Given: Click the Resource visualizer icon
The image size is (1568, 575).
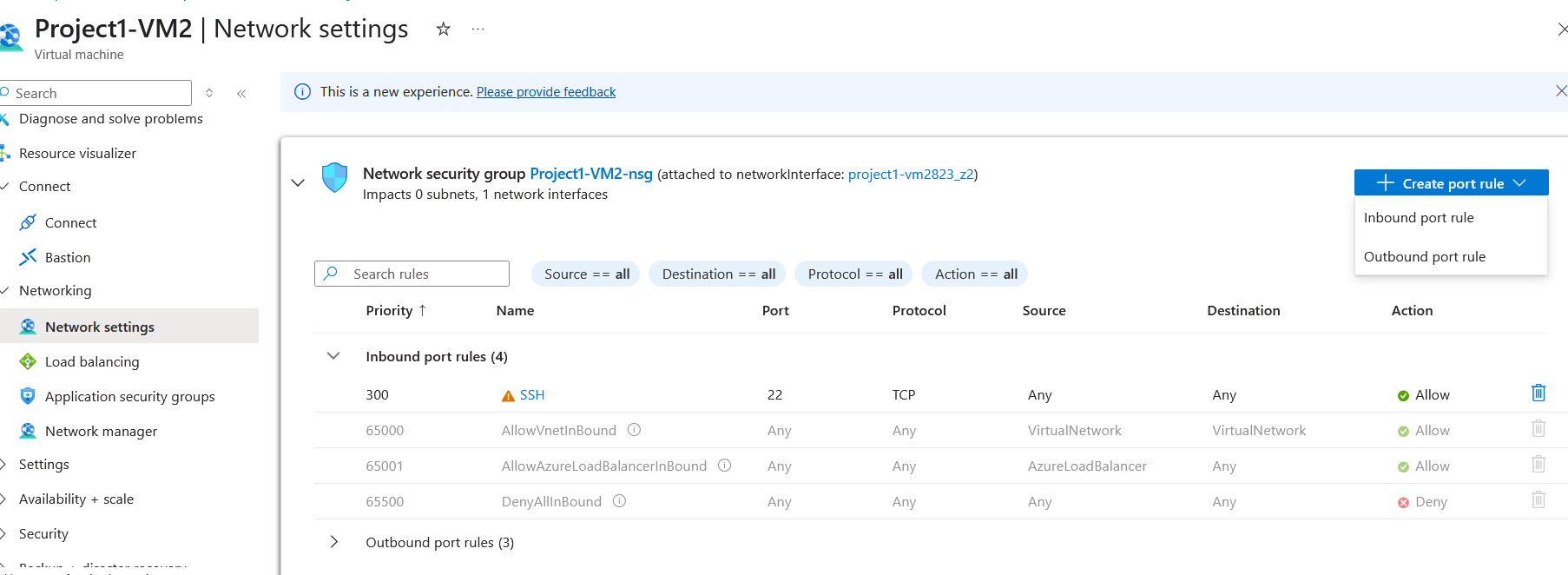Looking at the screenshot, I should [x=4, y=153].
